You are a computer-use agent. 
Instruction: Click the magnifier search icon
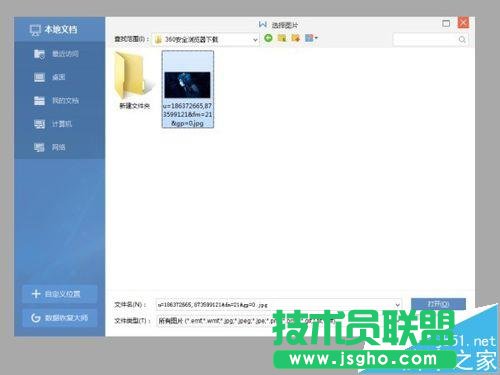(x=462, y=40)
